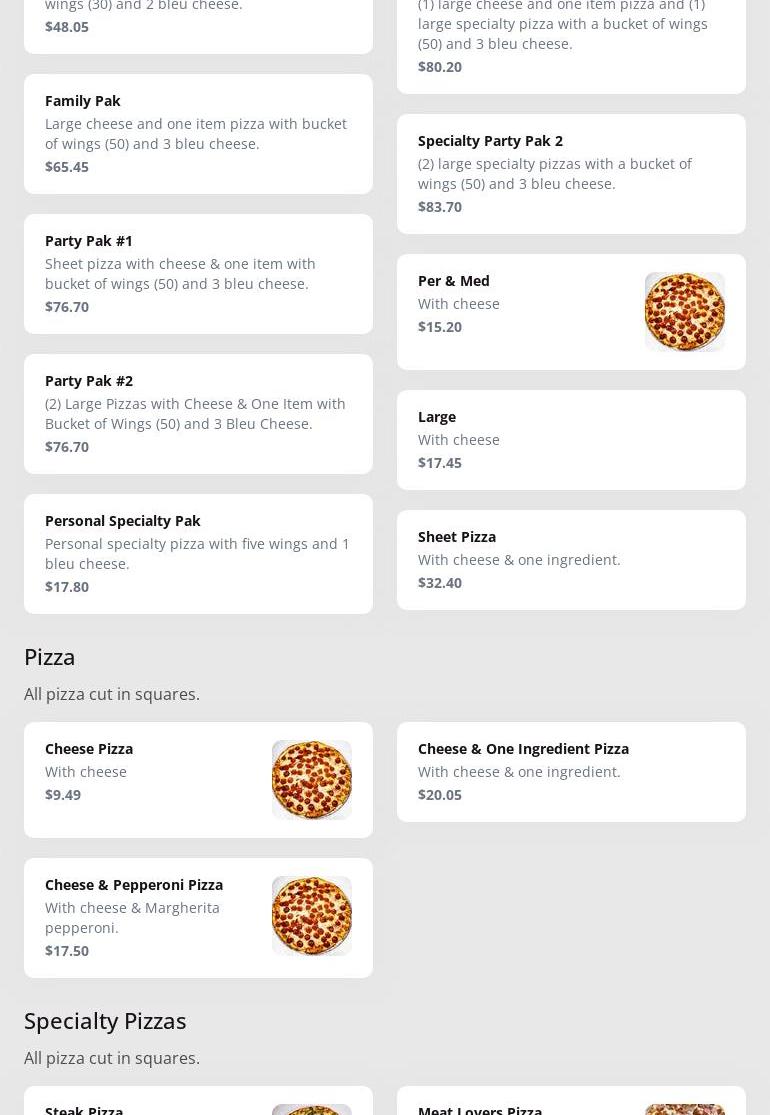Click the $65.45 Family Pak price
The height and width of the screenshot is (1115, 770).
pyautogui.click(x=67, y=167)
